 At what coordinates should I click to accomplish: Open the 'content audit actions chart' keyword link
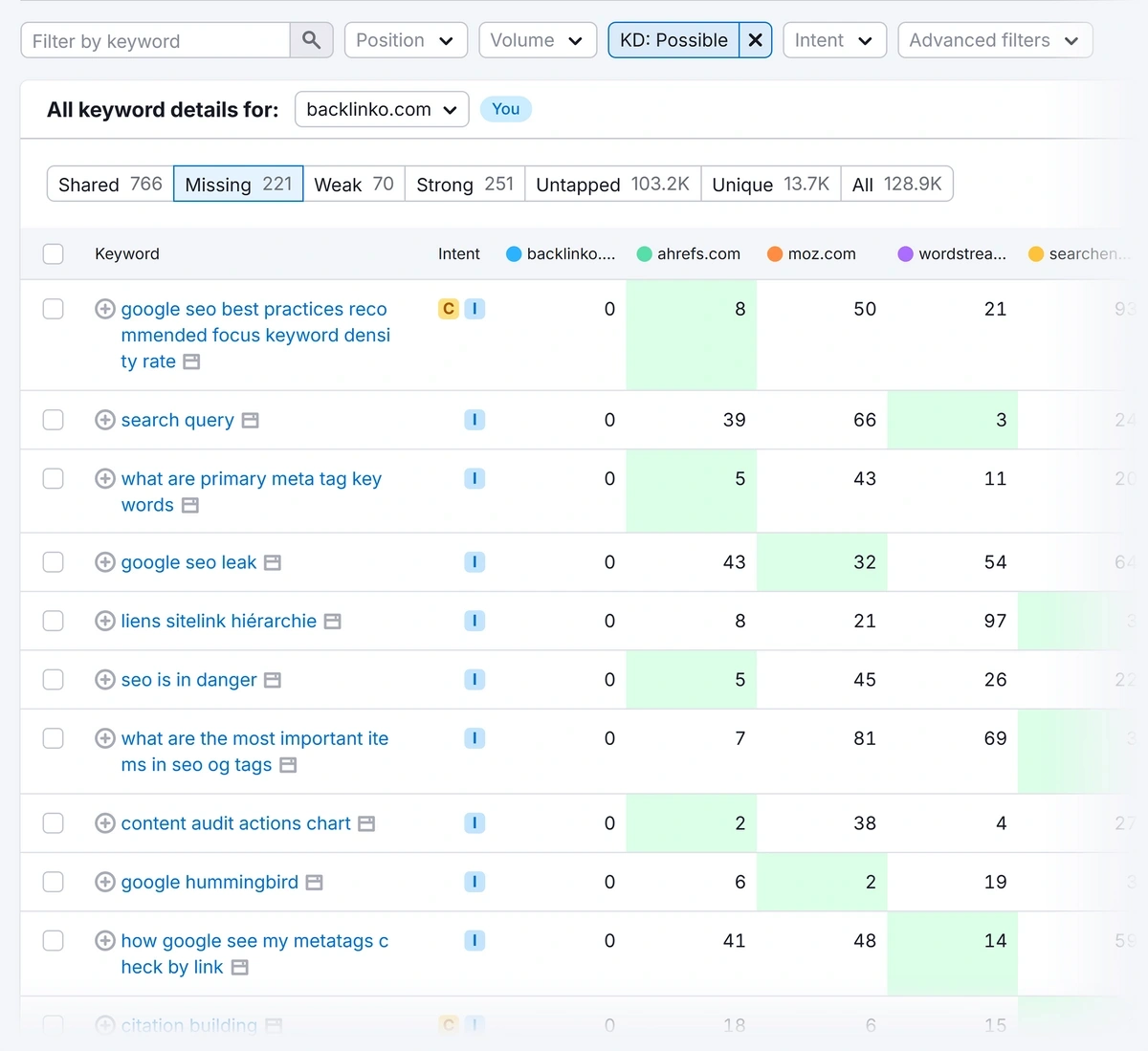235,823
